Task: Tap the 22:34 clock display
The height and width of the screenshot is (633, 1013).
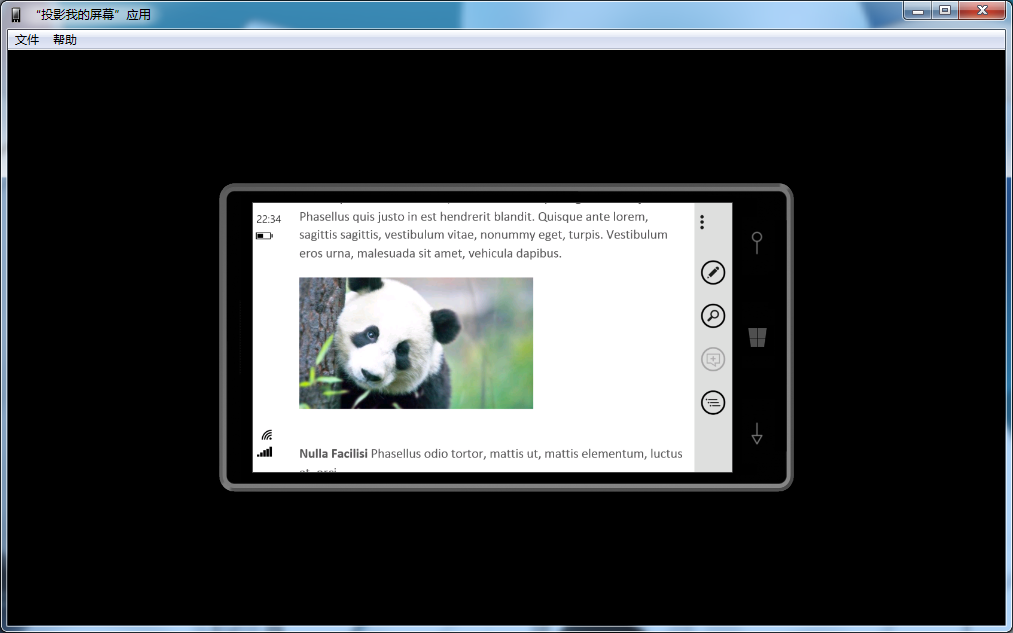Action: point(268,219)
